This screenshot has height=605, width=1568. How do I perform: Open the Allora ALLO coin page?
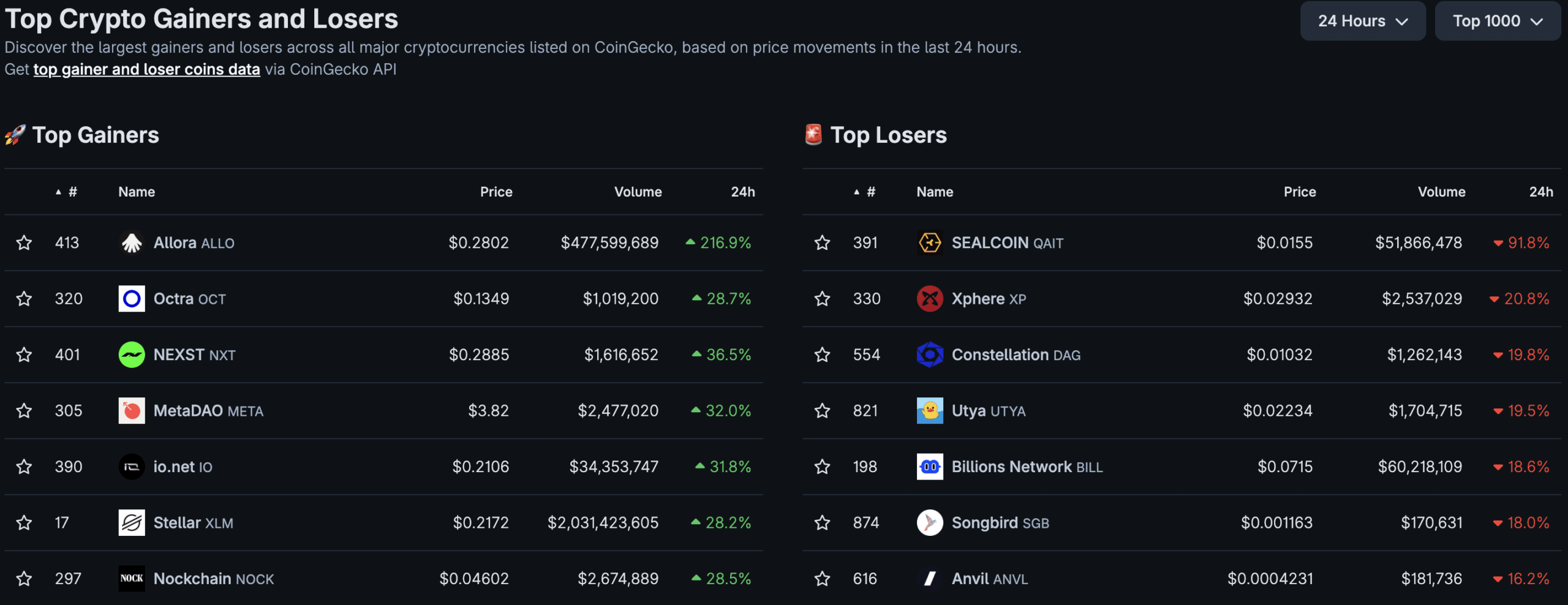(194, 243)
